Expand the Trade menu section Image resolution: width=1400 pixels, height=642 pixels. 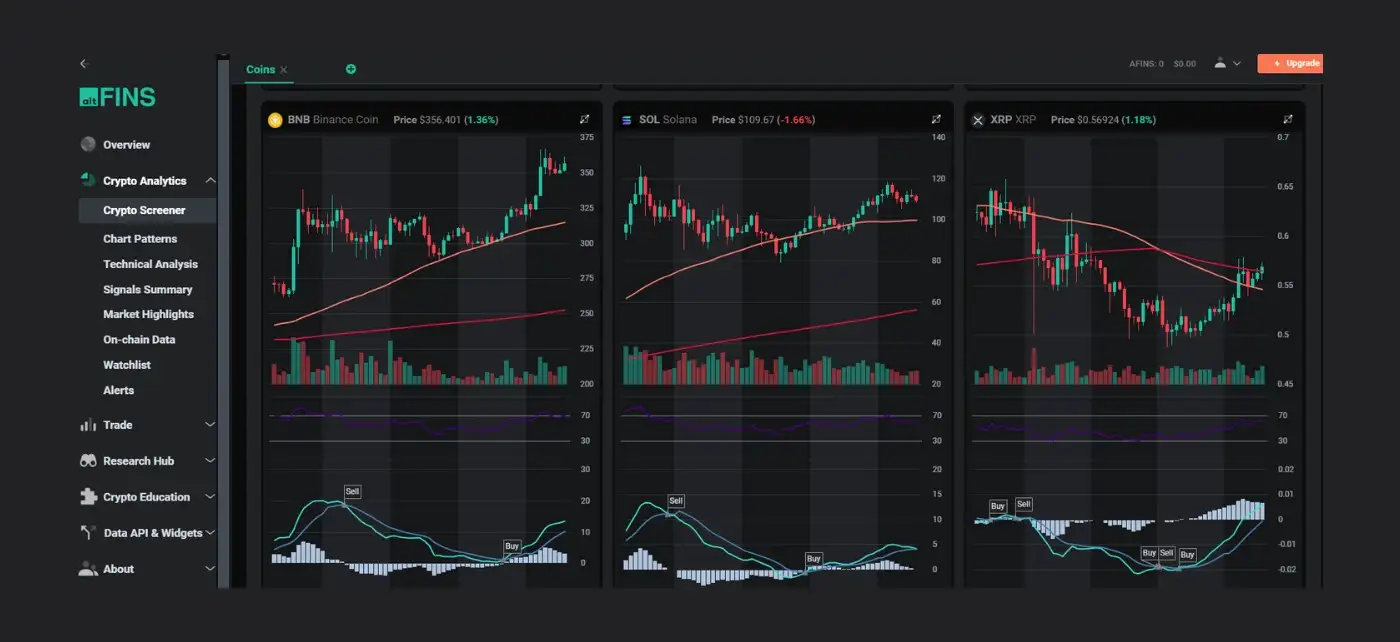pyautogui.click(x=210, y=425)
